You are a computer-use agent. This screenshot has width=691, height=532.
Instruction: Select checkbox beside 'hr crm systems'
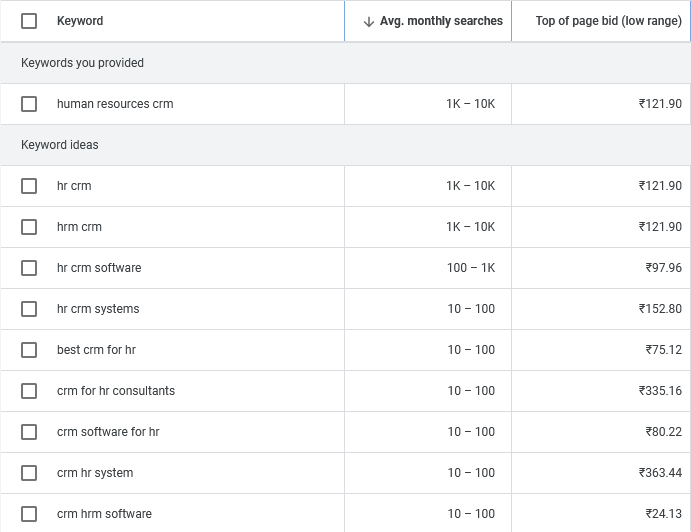coord(29,309)
